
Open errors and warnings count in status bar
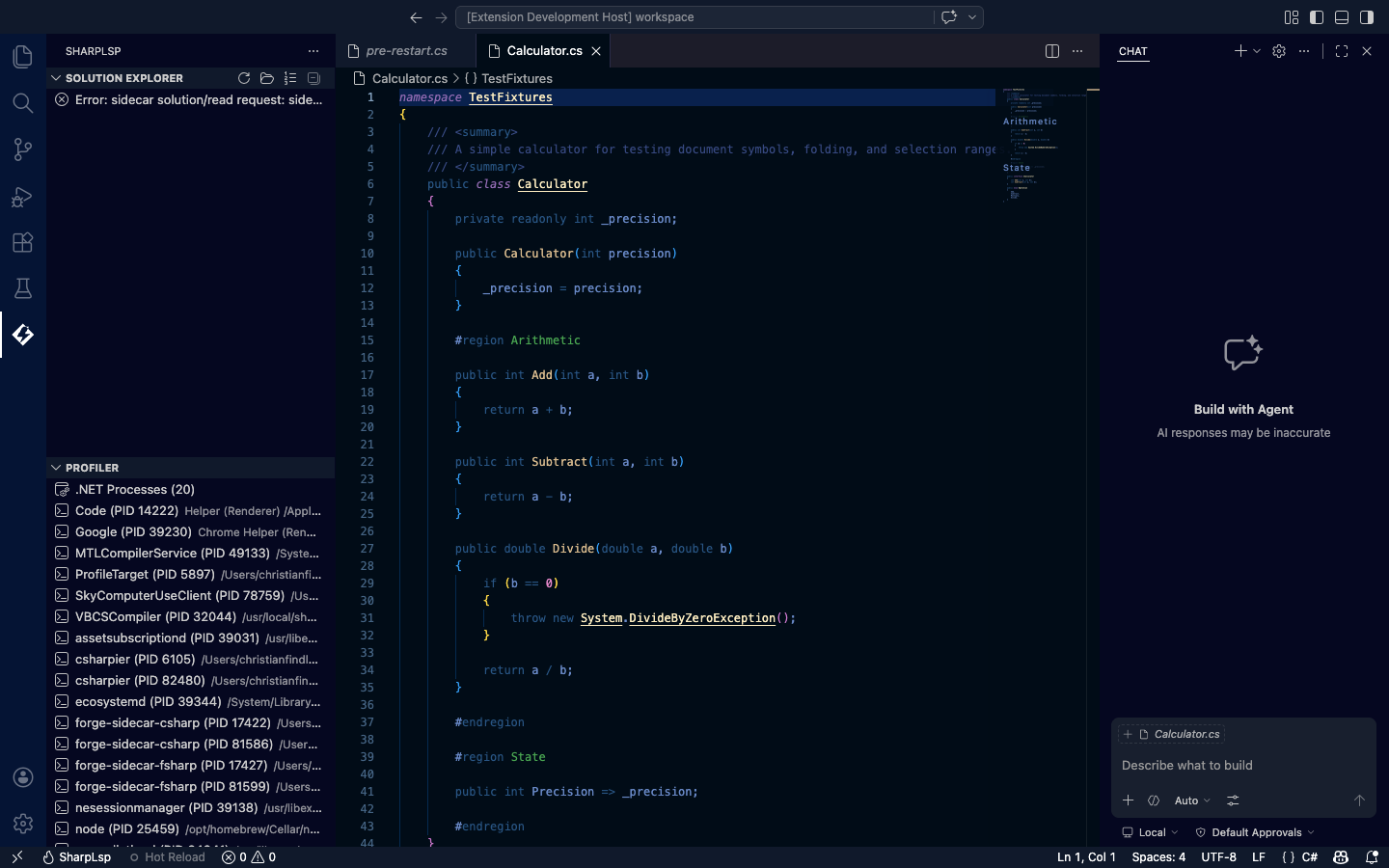(249, 856)
